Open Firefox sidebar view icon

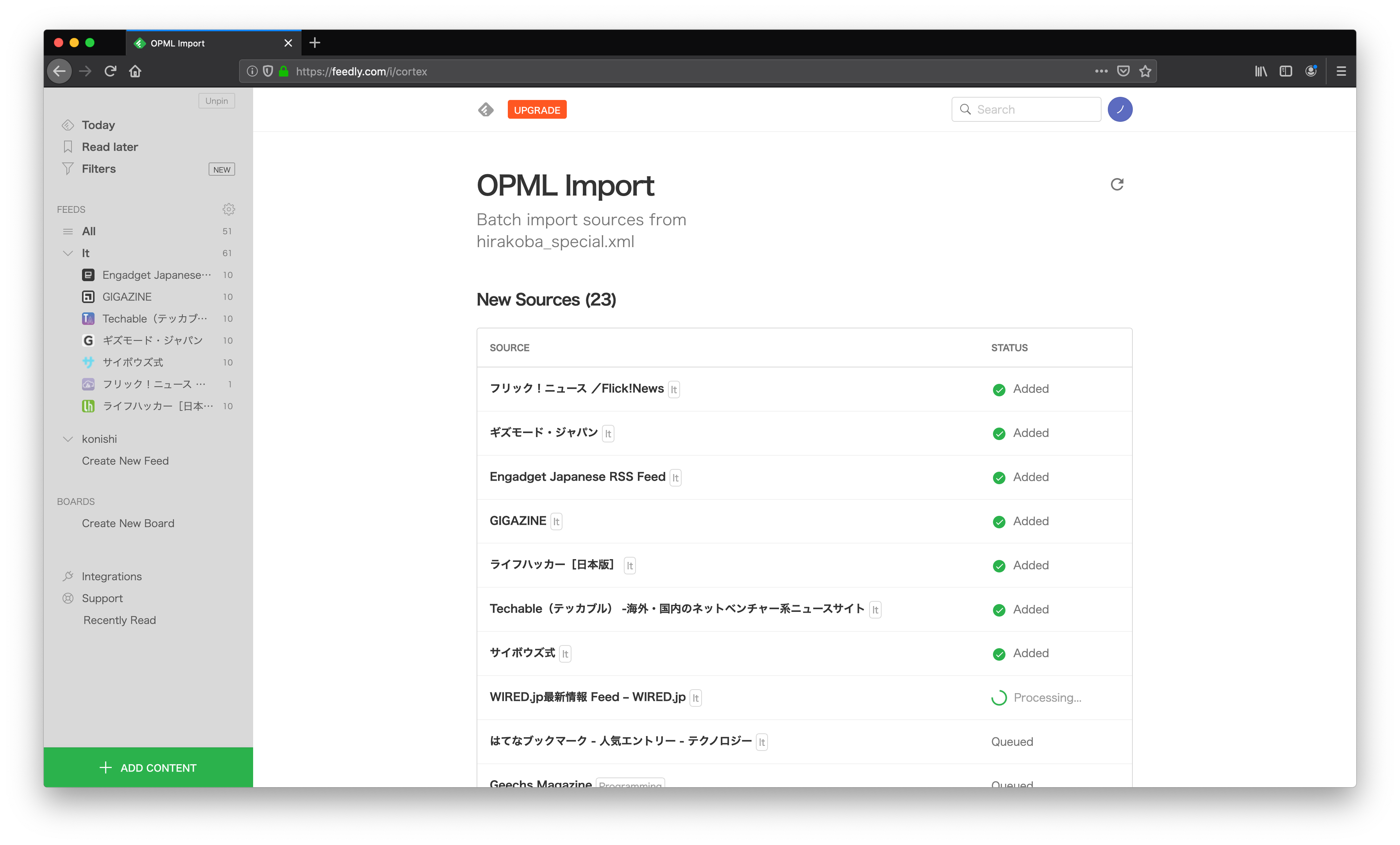point(1285,71)
